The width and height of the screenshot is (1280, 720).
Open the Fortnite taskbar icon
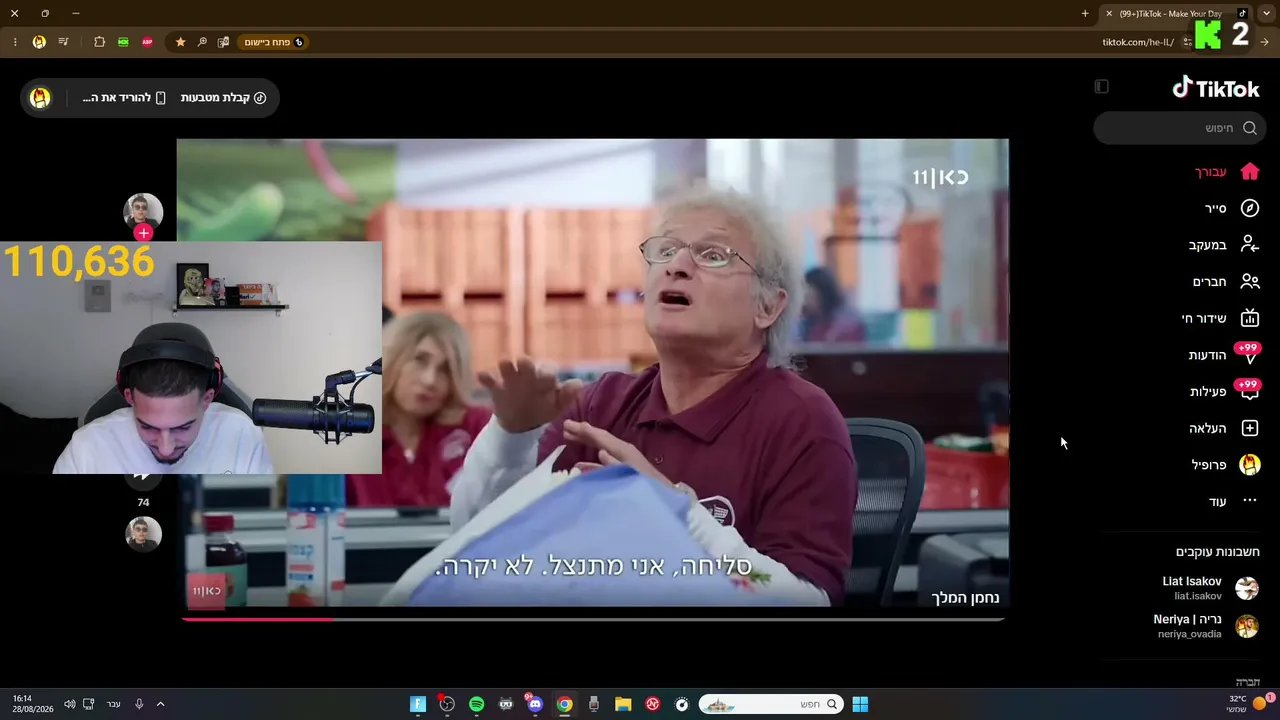point(418,704)
